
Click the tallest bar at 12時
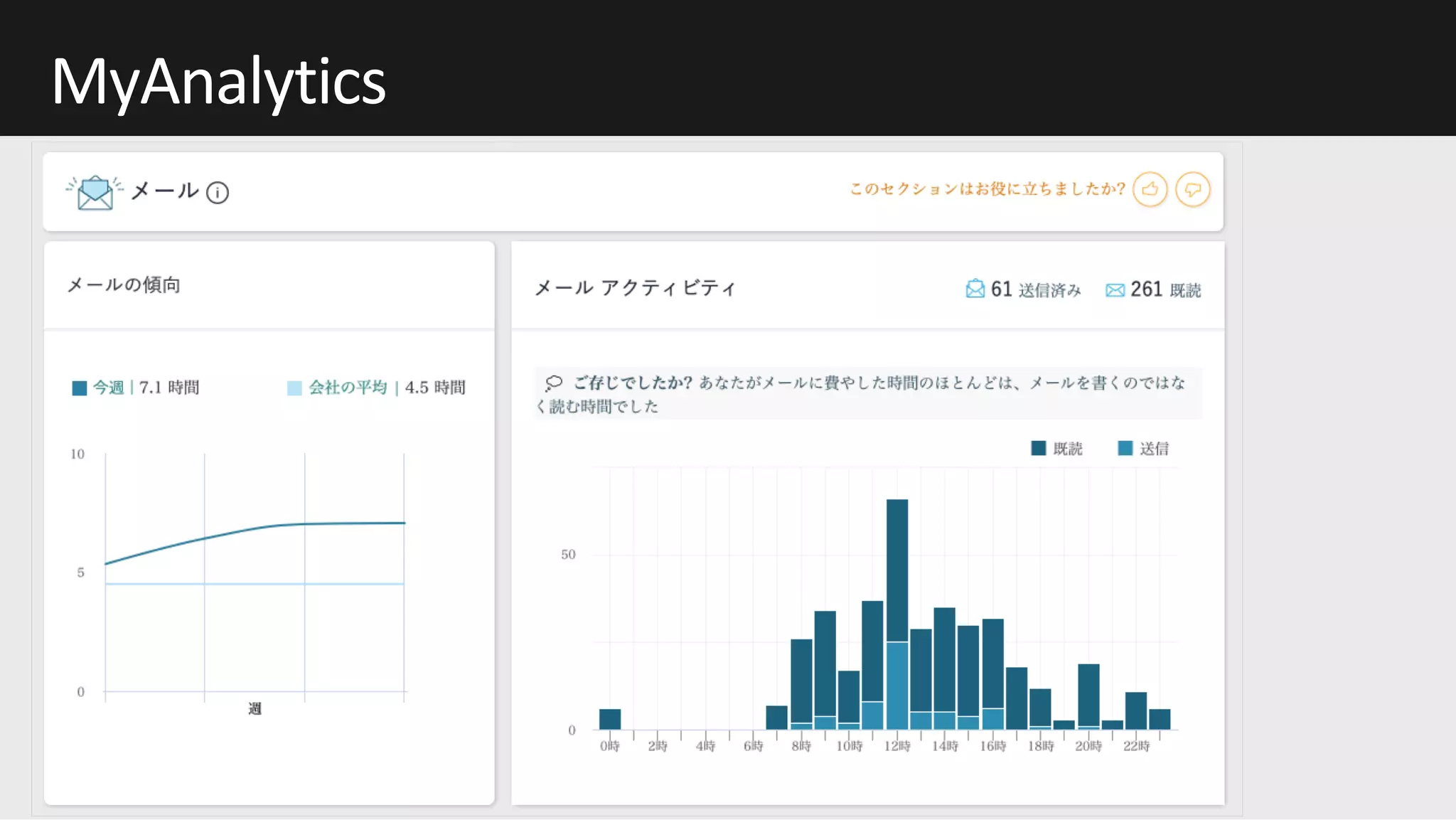[x=897, y=614]
